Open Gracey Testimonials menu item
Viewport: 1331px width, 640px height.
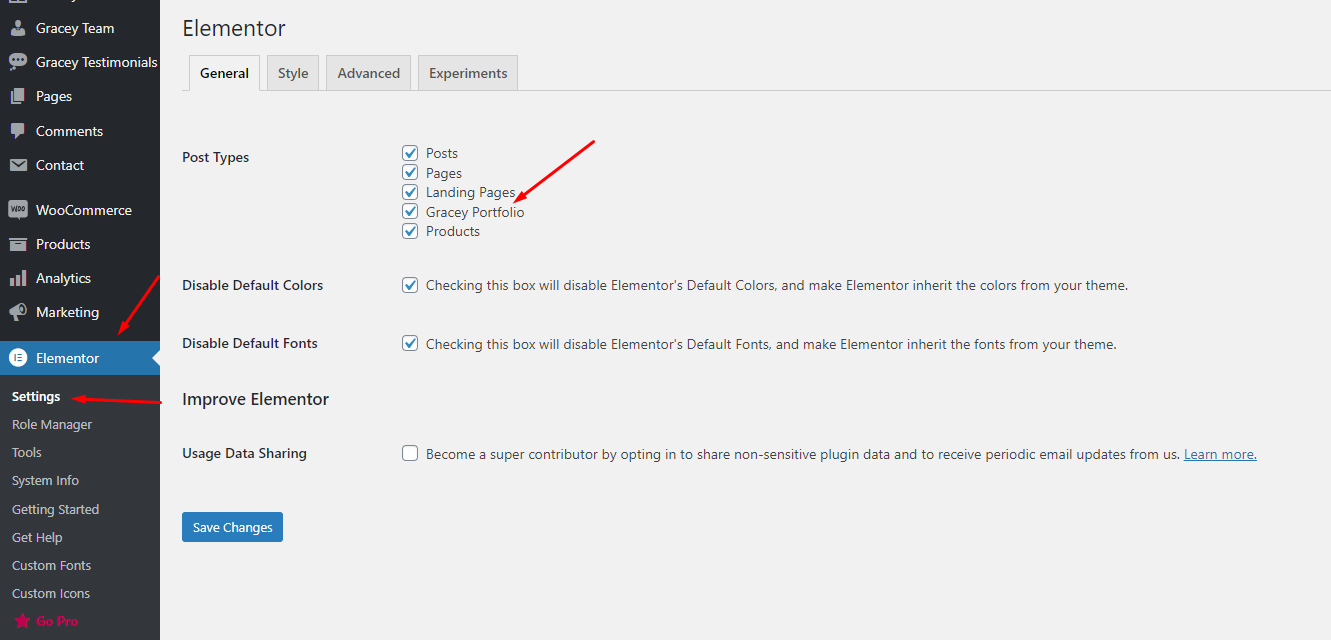[x=80, y=62]
